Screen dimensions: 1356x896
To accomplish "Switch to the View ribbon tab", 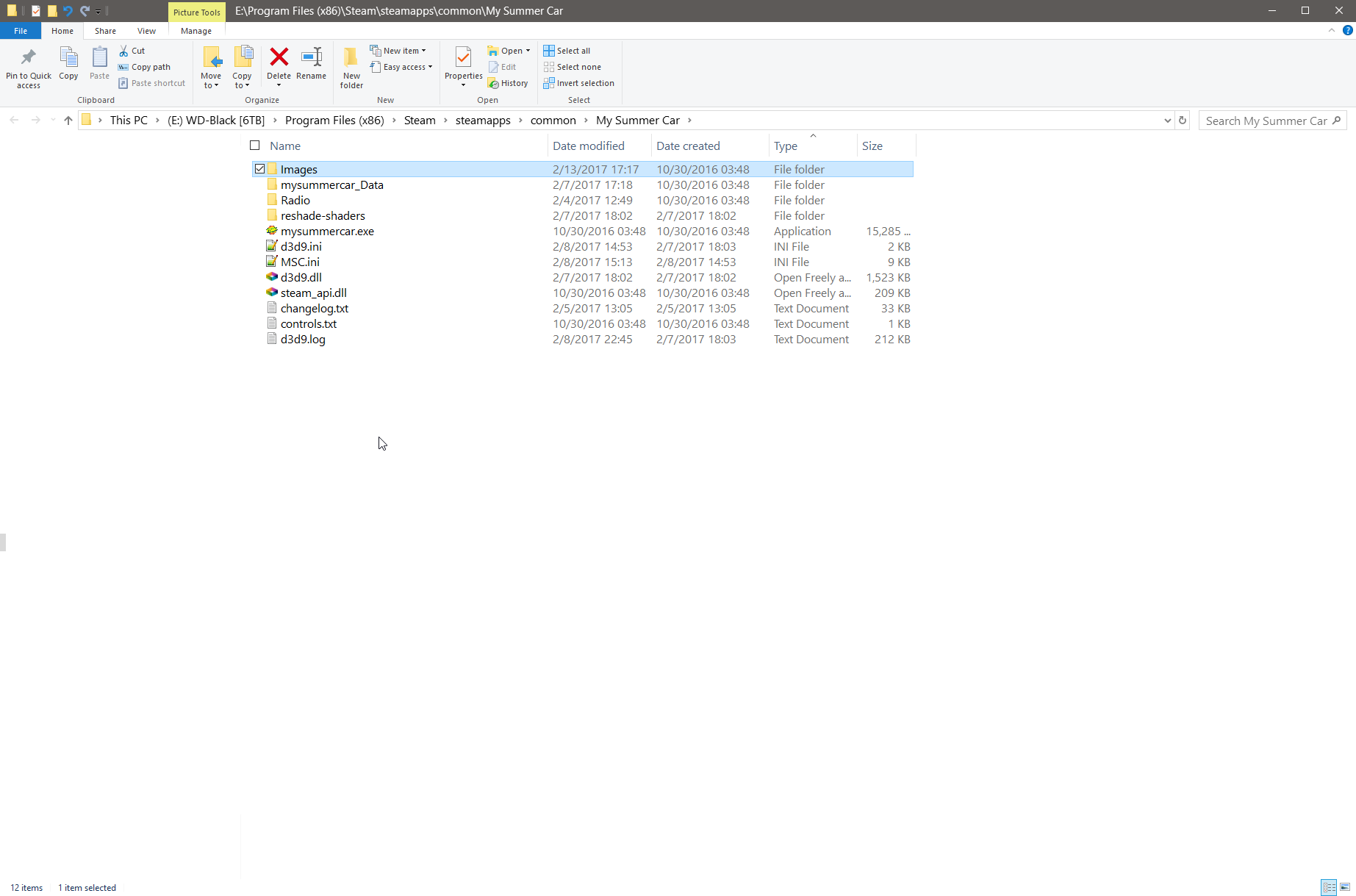I will [x=146, y=31].
